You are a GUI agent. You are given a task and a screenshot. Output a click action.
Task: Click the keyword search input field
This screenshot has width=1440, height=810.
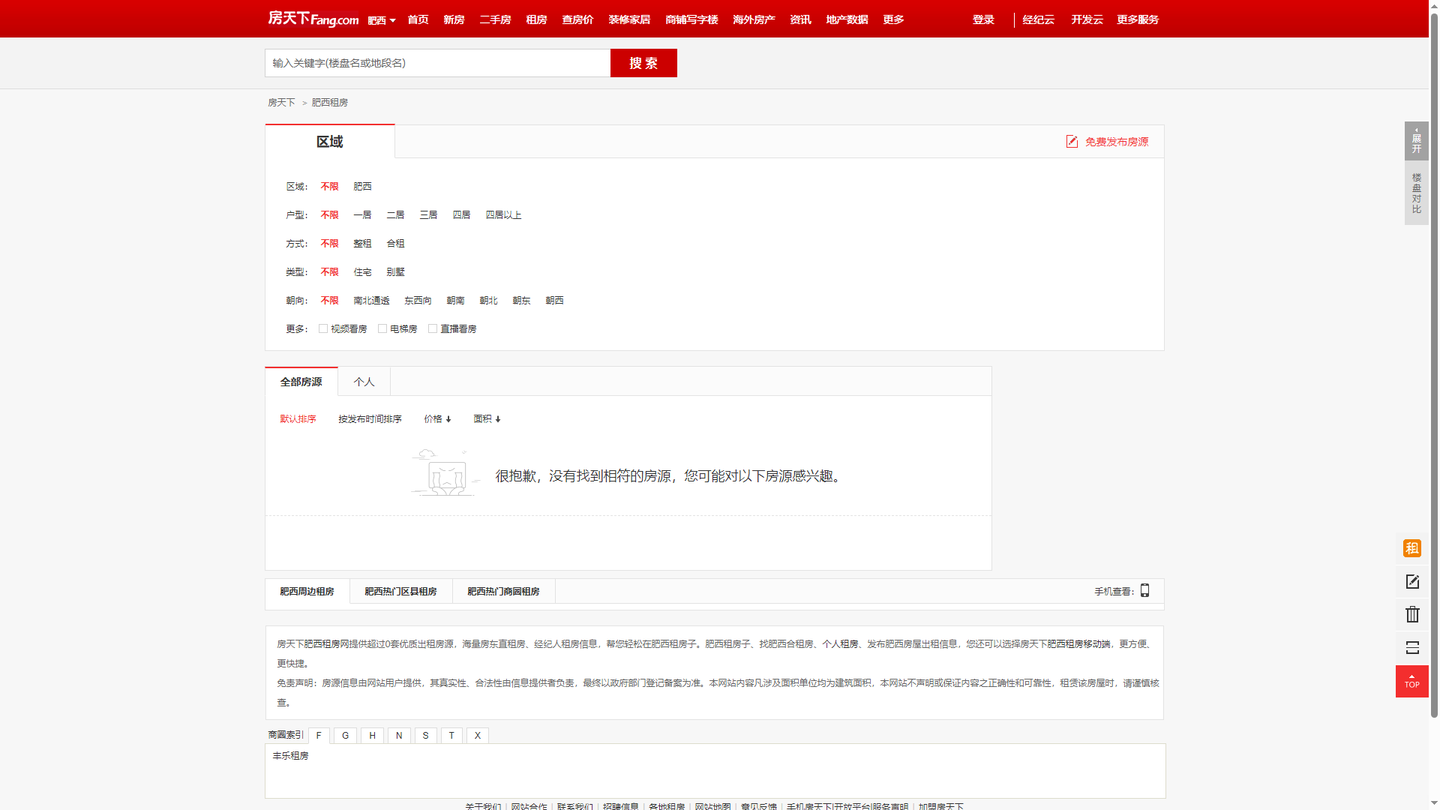tap(438, 63)
